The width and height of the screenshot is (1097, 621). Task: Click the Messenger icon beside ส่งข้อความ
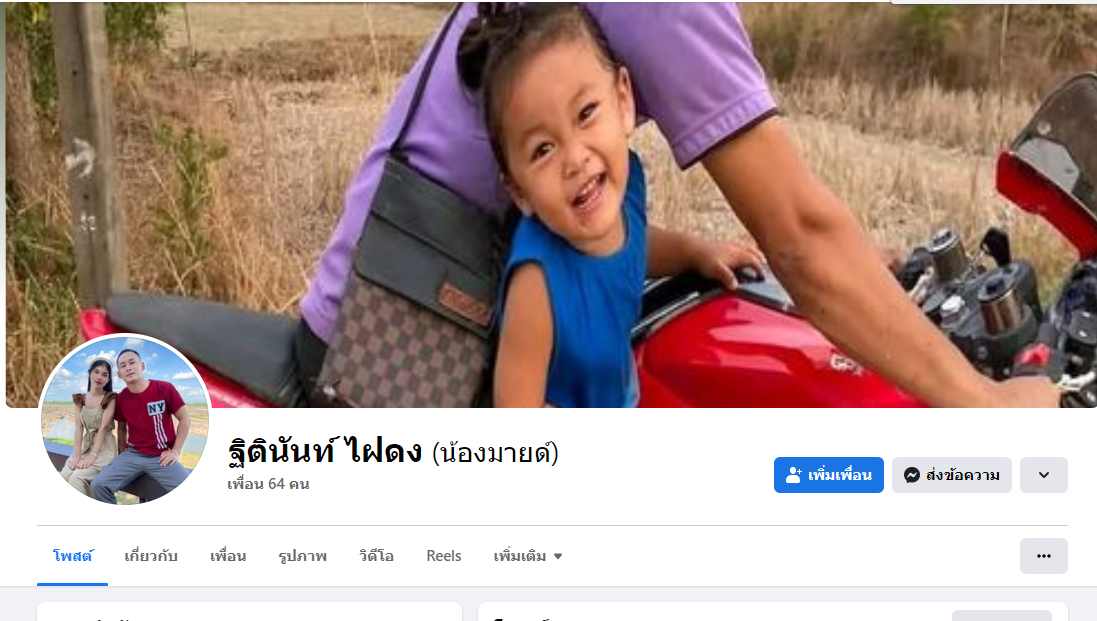coord(912,475)
